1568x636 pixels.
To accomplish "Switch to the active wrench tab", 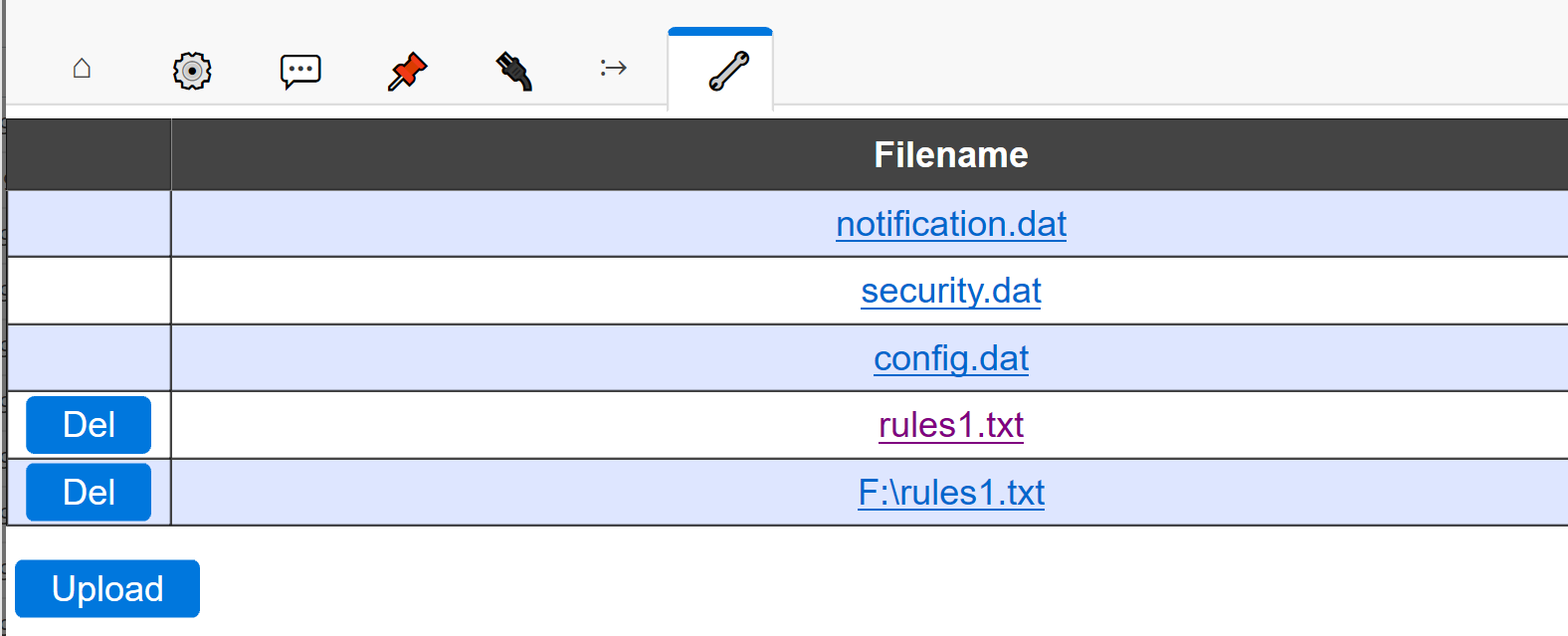I will pyautogui.click(x=719, y=69).
